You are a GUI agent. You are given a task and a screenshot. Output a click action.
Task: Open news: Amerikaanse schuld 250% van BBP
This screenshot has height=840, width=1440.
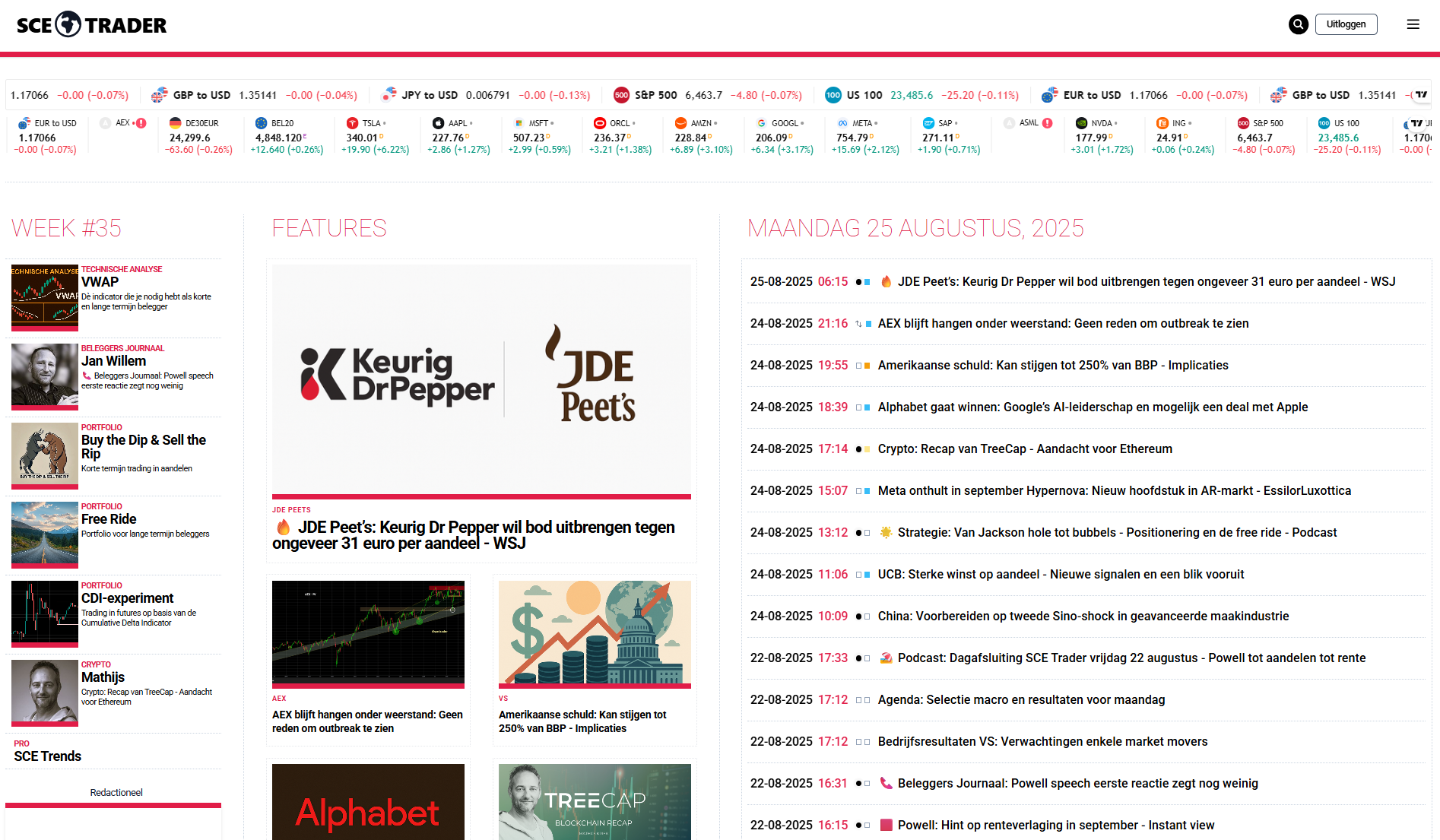click(1053, 365)
